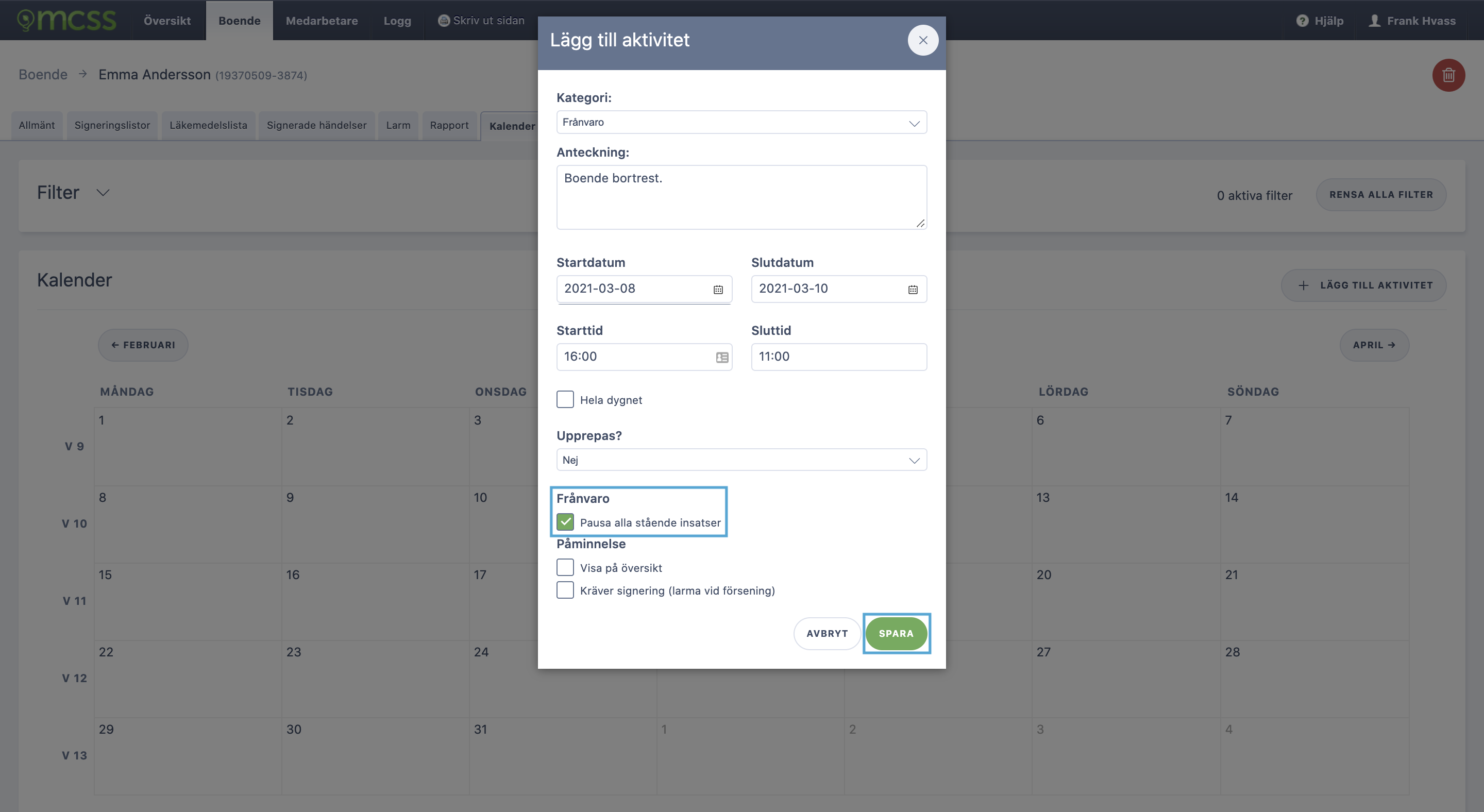The width and height of the screenshot is (1484, 812).
Task: Open the Kategori dropdown
Action: coord(741,122)
